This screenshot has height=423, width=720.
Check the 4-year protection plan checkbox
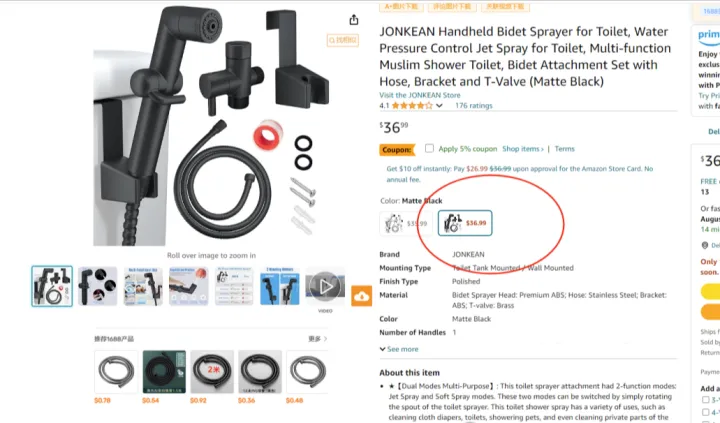point(706,412)
